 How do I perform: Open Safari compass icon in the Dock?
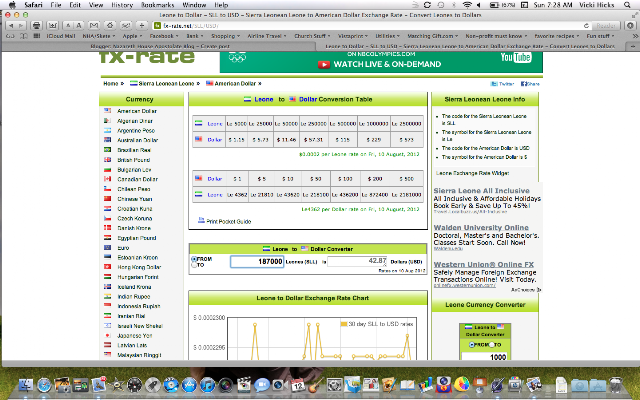click(x=44, y=385)
